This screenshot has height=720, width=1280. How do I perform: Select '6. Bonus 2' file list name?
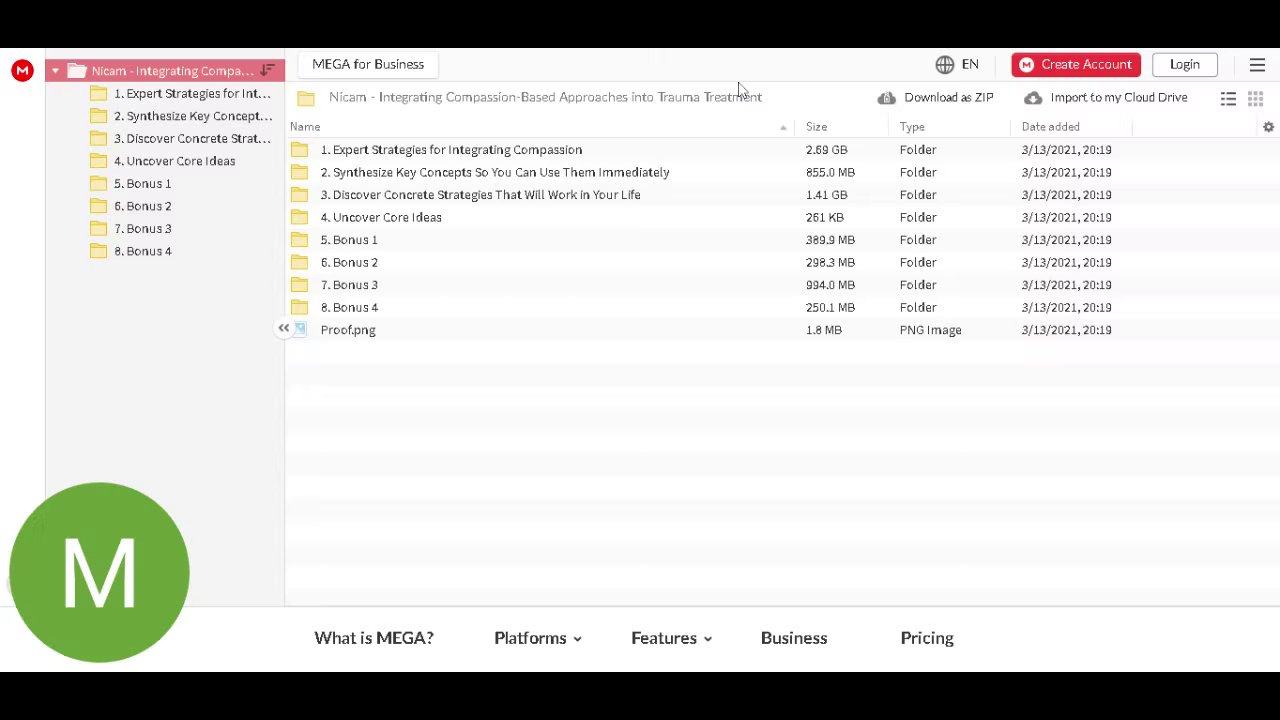pyautogui.click(x=349, y=262)
